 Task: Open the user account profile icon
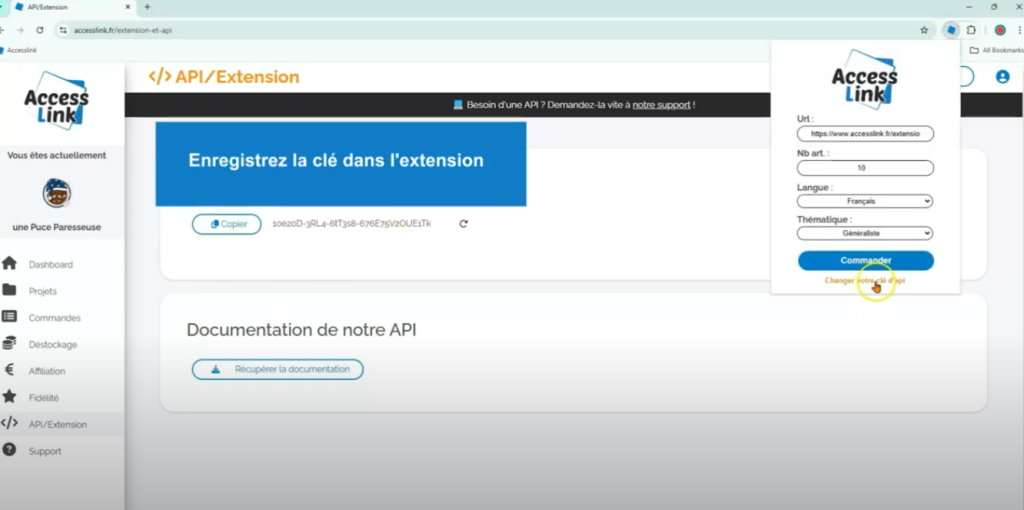1002,77
